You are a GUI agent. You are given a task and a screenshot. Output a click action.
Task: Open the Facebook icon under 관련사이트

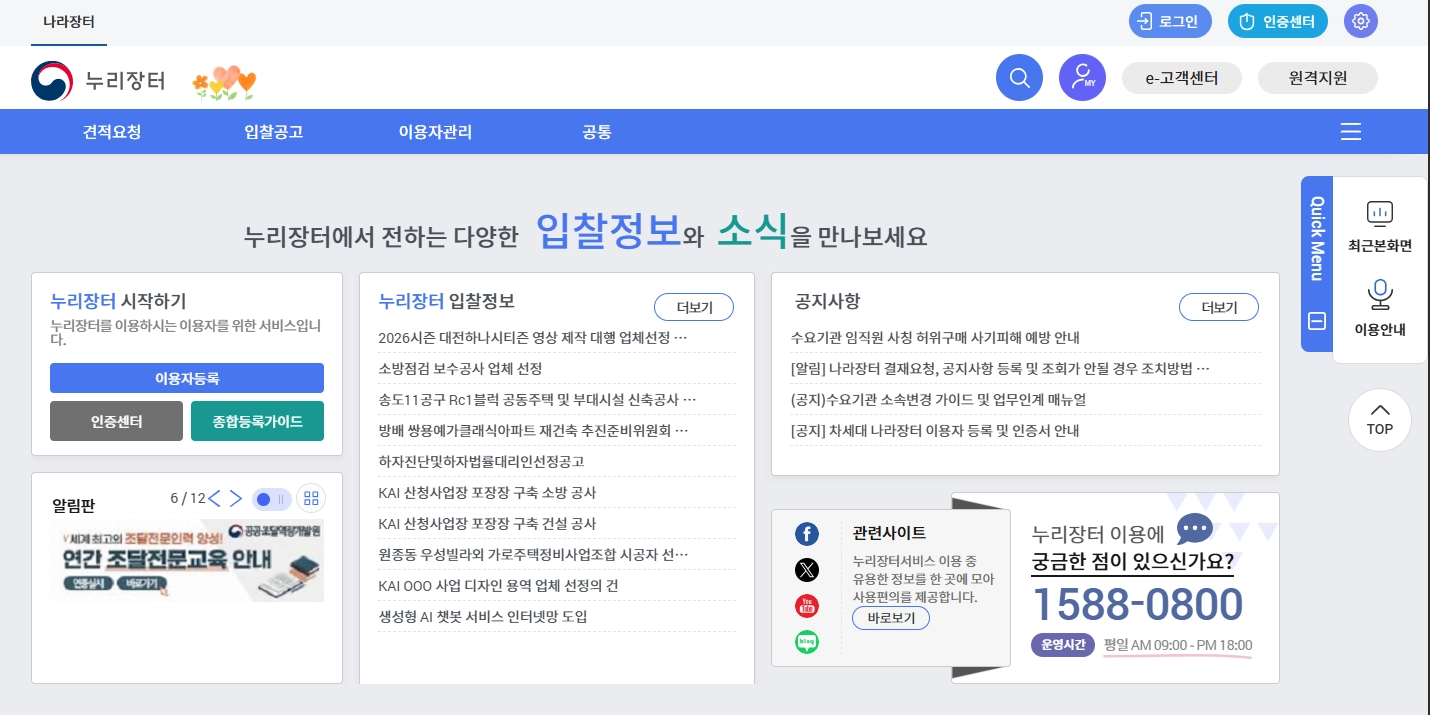pyautogui.click(x=807, y=534)
